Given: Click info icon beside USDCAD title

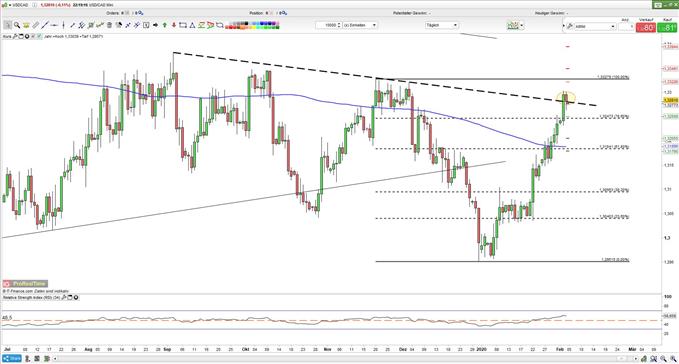Looking at the screenshot, I should click(x=34, y=5).
